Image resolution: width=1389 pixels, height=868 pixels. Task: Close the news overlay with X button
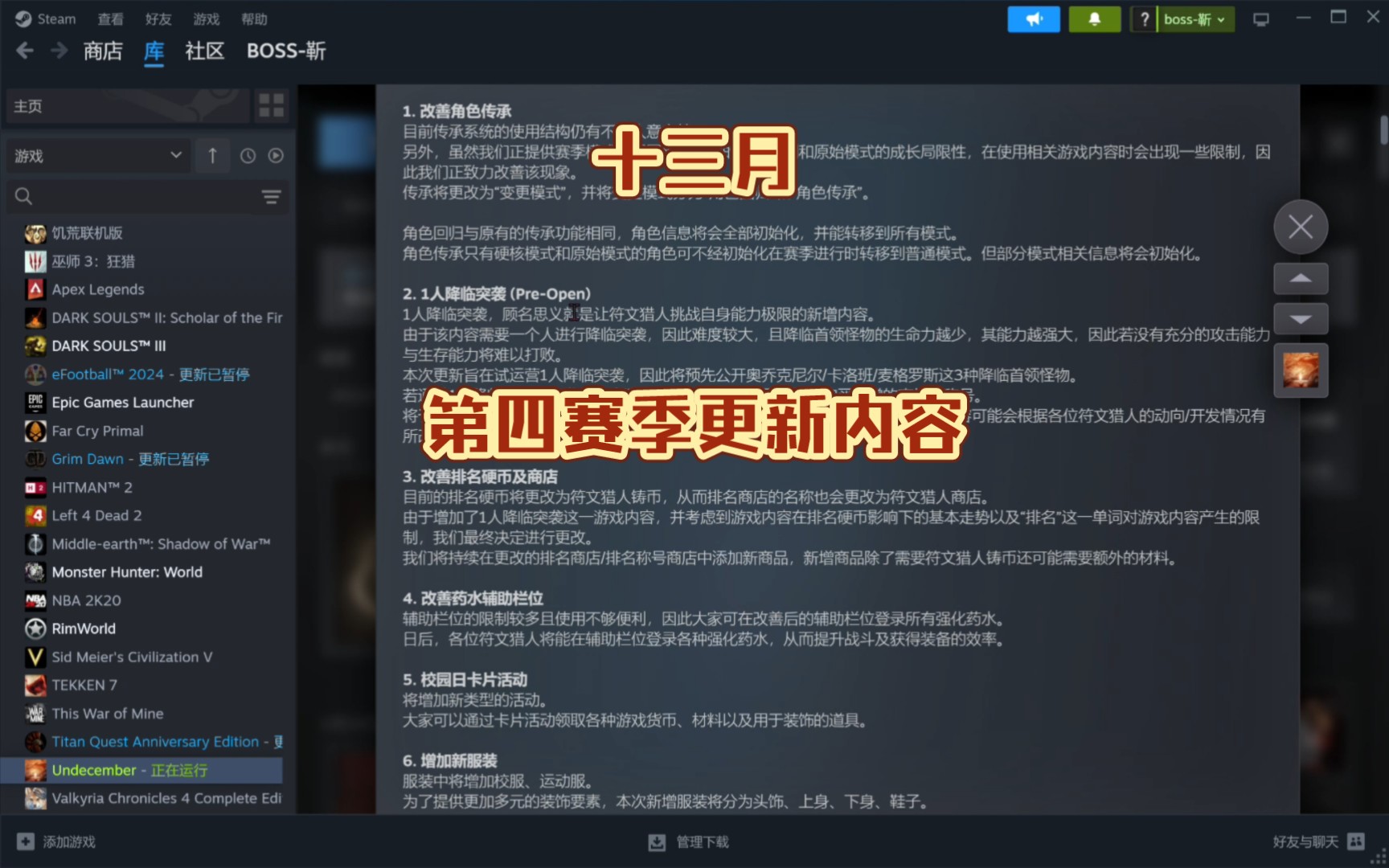pos(1301,227)
